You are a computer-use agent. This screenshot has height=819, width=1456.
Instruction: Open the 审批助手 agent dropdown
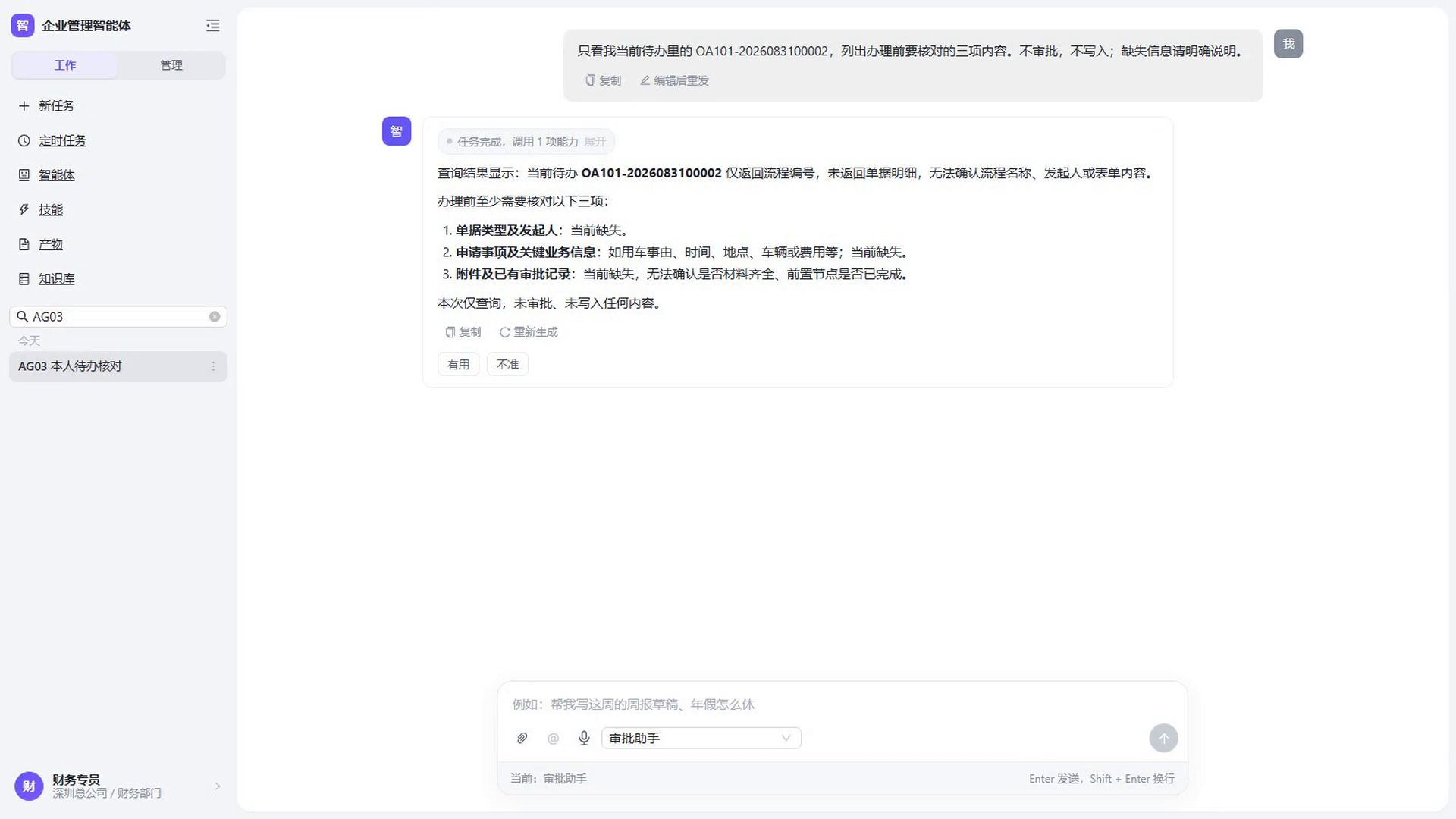701,739
